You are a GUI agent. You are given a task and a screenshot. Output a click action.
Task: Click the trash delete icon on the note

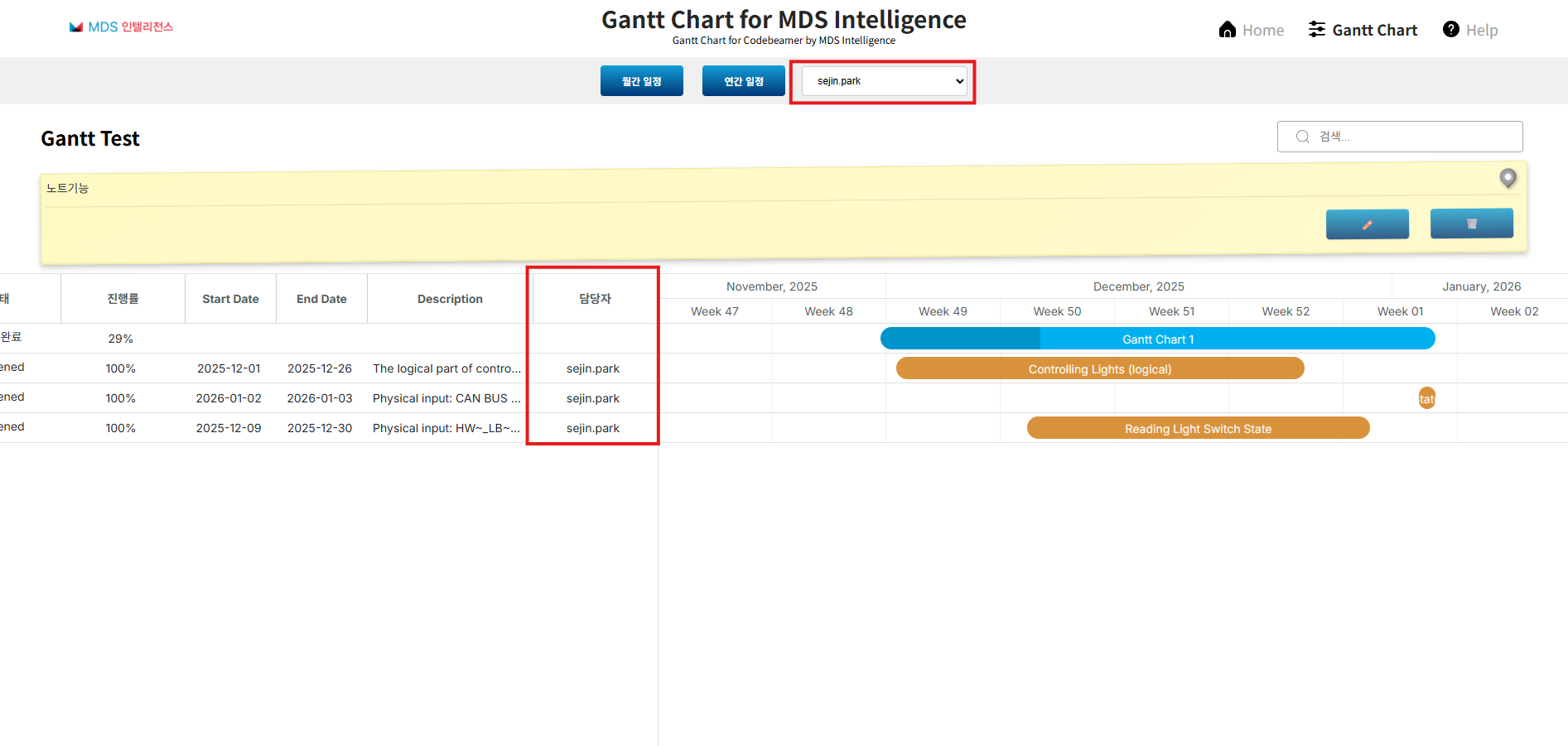(x=1471, y=223)
